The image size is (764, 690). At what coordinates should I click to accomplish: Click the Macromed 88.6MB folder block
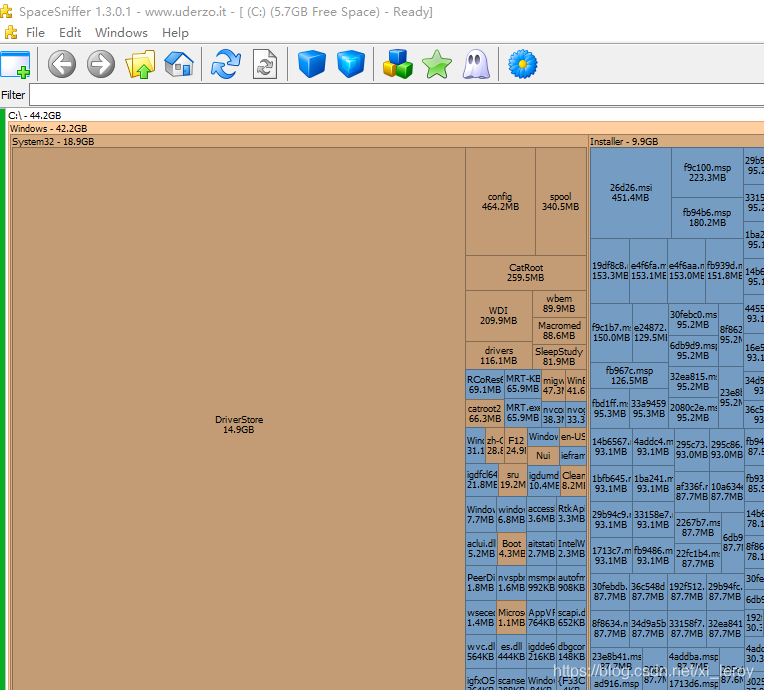(x=559, y=330)
